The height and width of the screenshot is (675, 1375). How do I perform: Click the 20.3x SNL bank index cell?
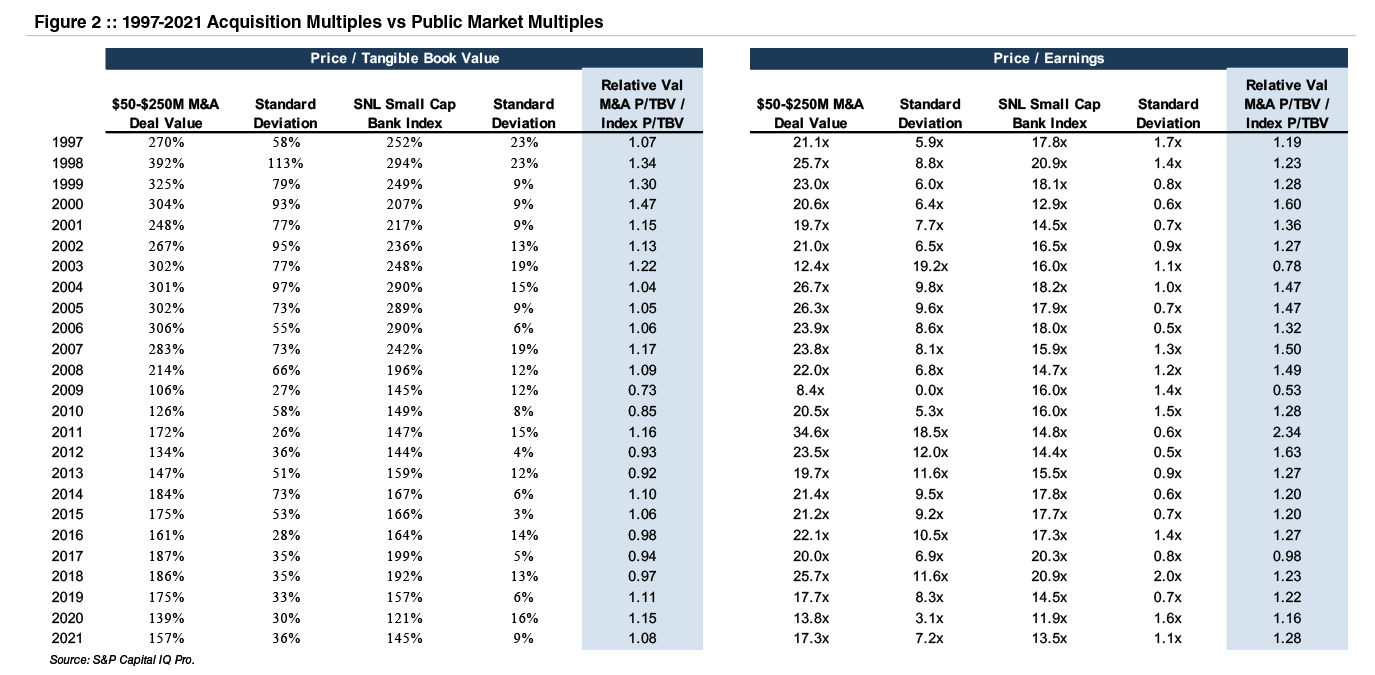(1049, 556)
